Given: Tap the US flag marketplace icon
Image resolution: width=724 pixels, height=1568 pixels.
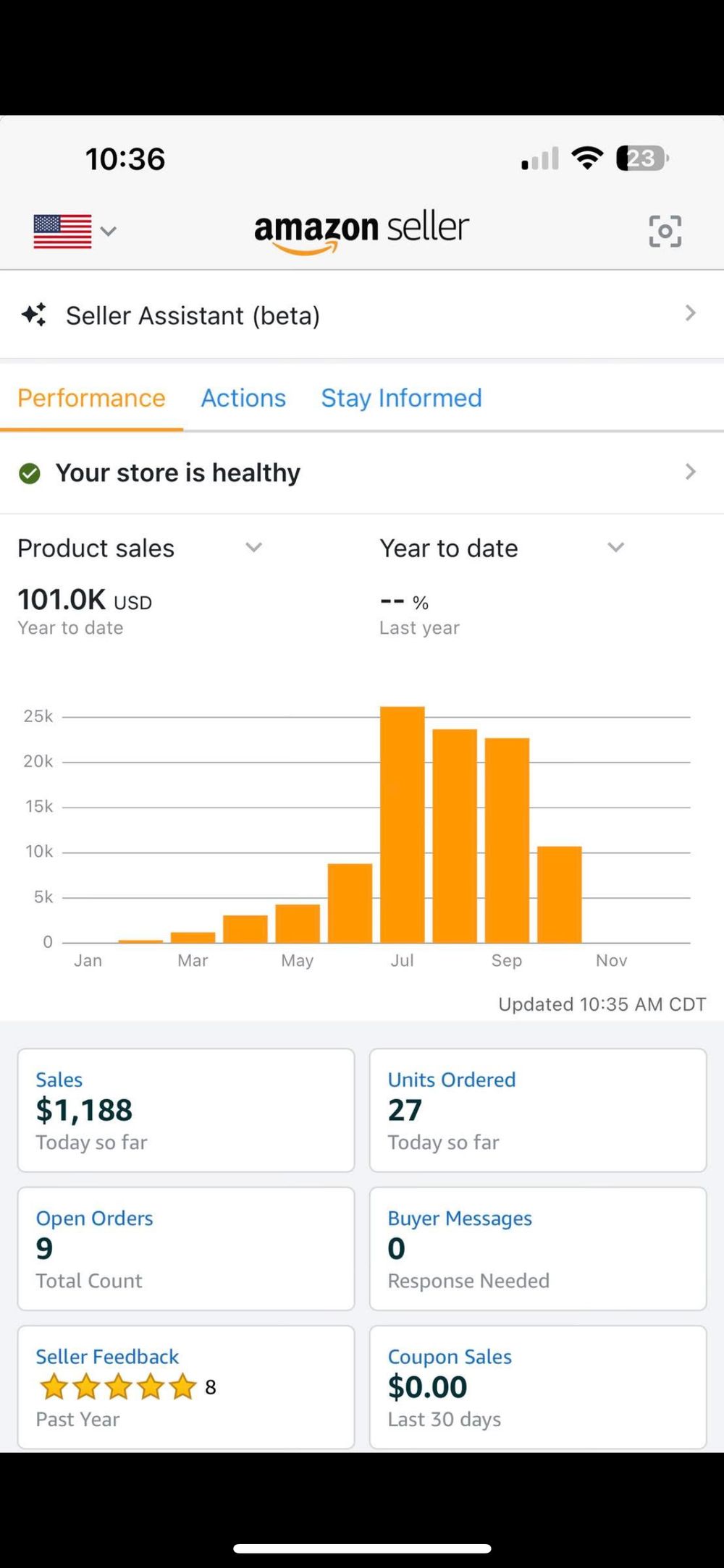Looking at the screenshot, I should pos(62,232).
